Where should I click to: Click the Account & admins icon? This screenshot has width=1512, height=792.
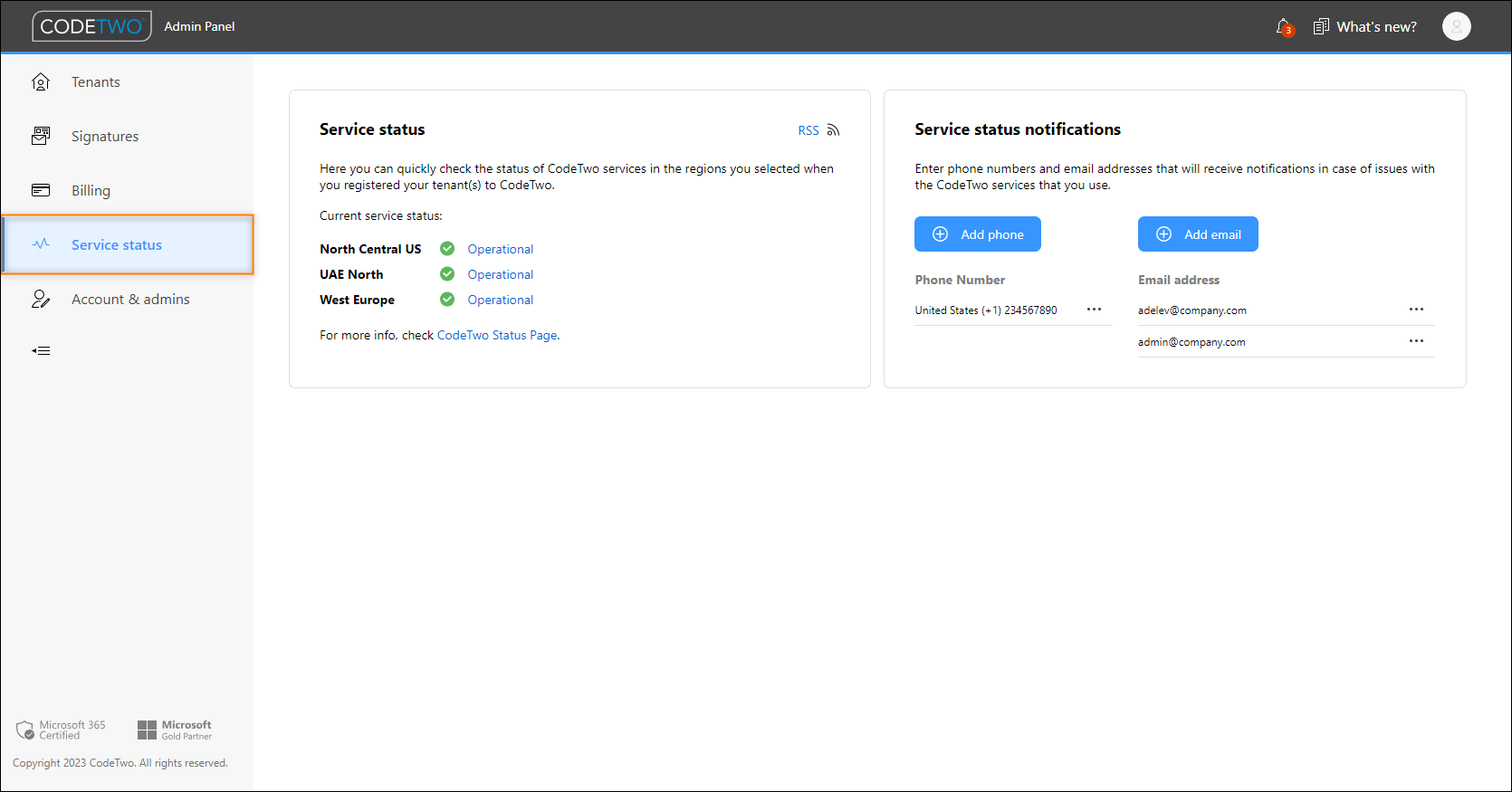[x=41, y=300]
